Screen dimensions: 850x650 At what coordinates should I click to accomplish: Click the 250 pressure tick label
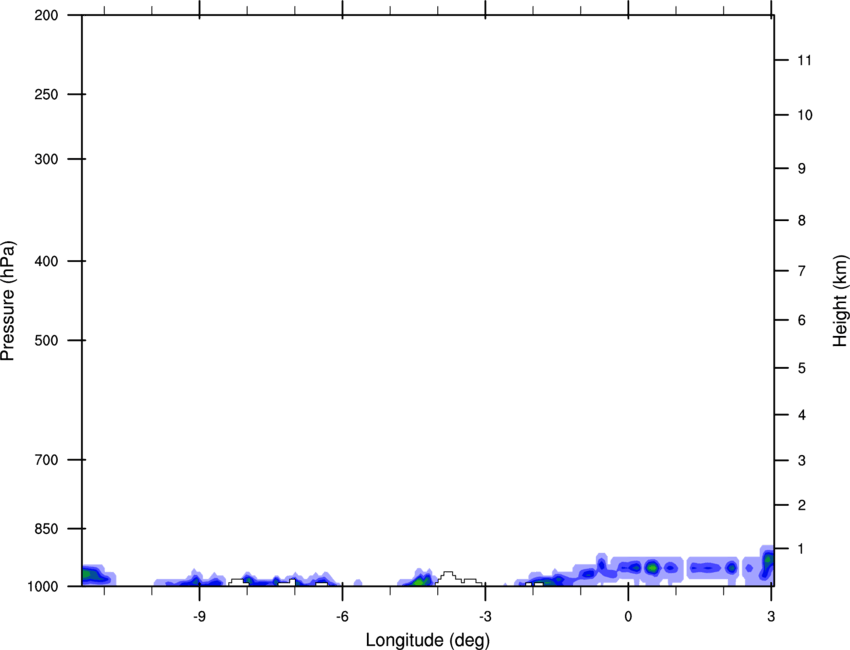(x=46, y=94)
